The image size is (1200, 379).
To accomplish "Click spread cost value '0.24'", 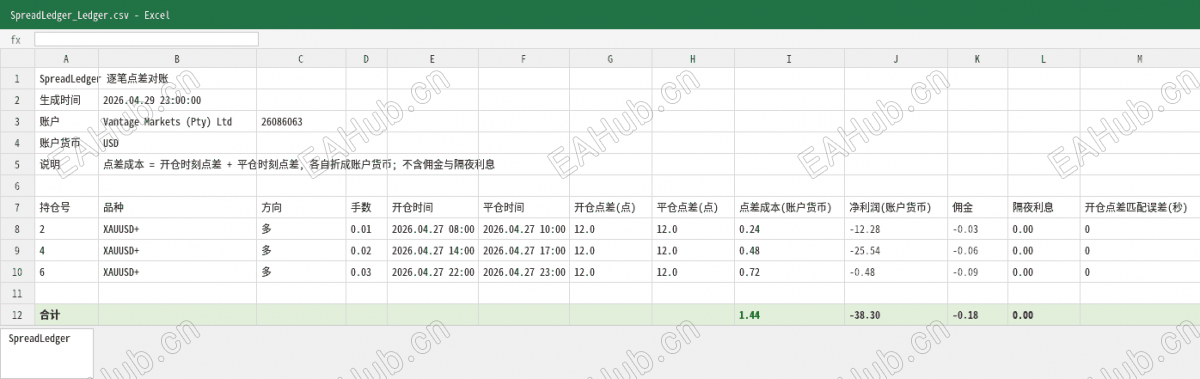I will [x=789, y=229].
